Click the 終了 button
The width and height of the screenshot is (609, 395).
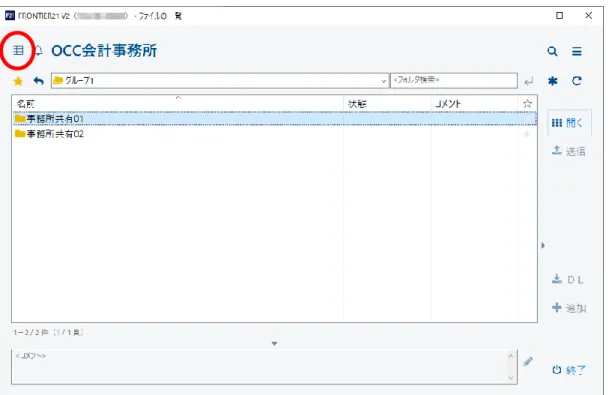tap(569, 370)
